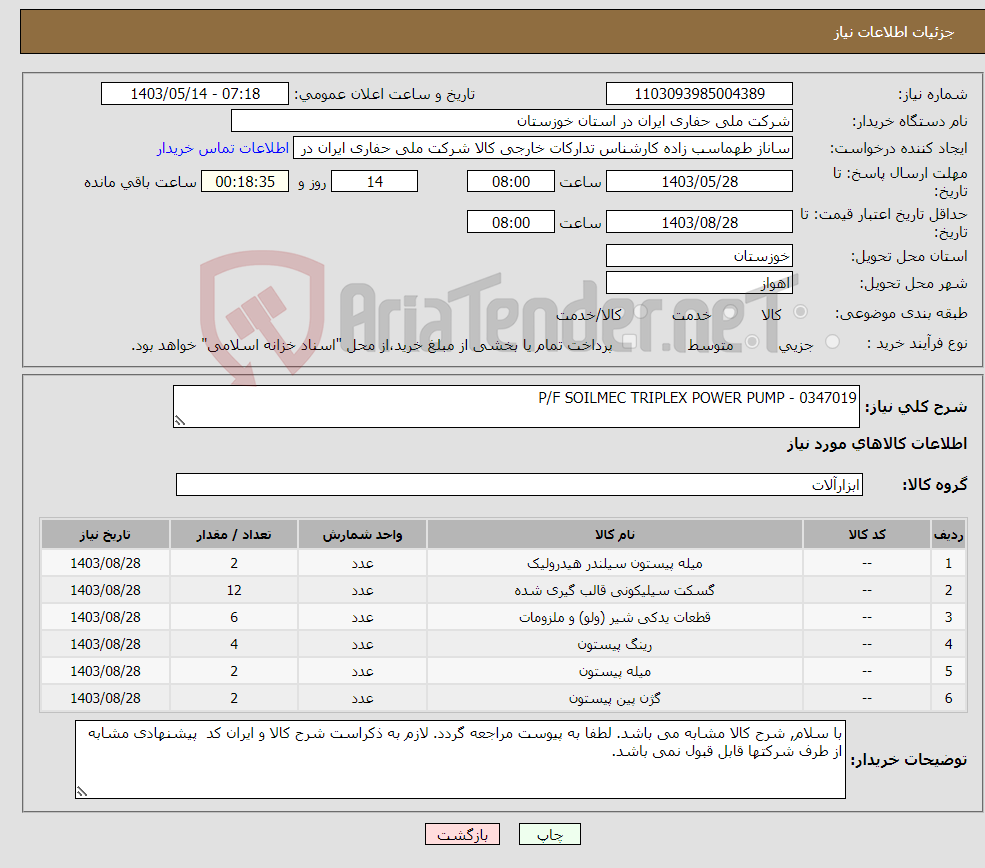This screenshot has width=985, height=868.
Task: Click the delivery province field خوزستان
Action: click(x=699, y=256)
